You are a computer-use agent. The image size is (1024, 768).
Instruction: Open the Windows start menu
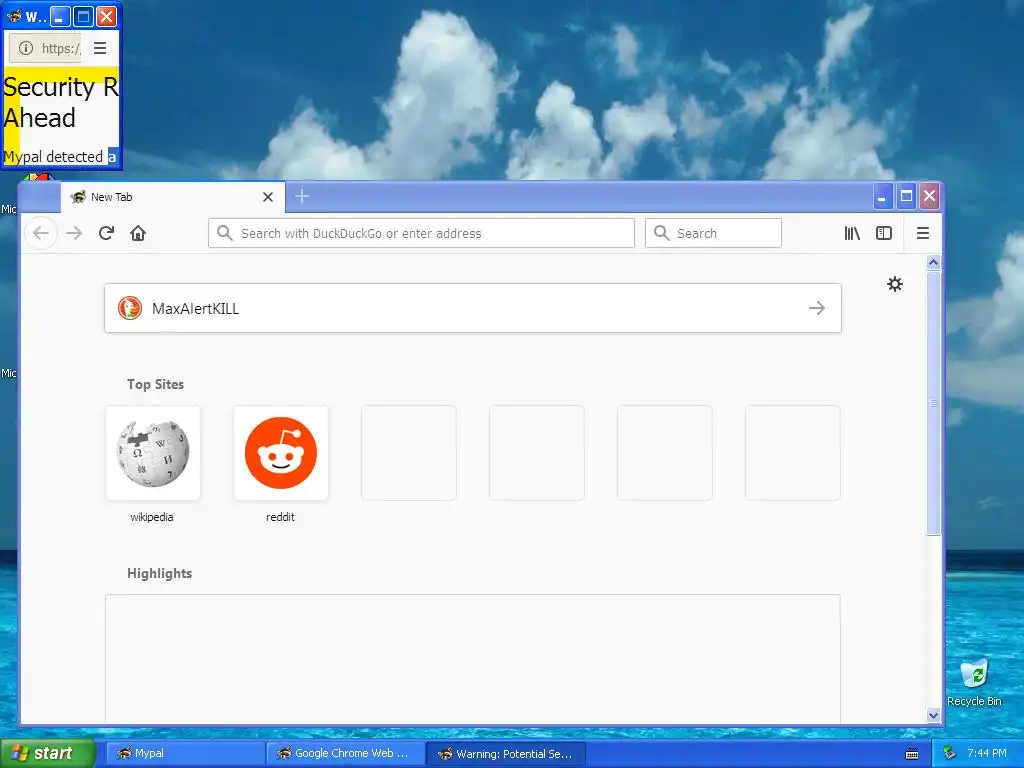(x=46, y=753)
